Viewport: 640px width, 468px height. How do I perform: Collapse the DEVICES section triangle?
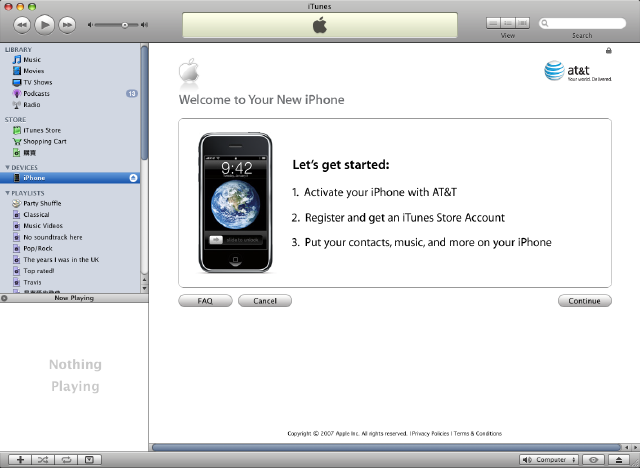[x=7, y=167]
